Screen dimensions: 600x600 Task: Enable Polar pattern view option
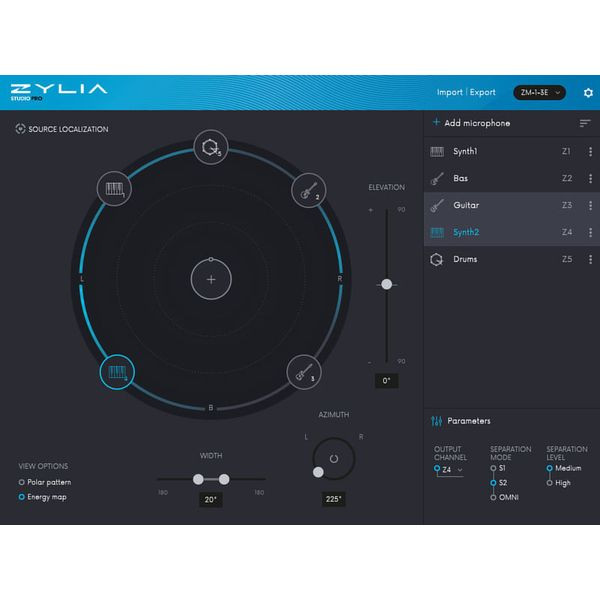[22, 482]
